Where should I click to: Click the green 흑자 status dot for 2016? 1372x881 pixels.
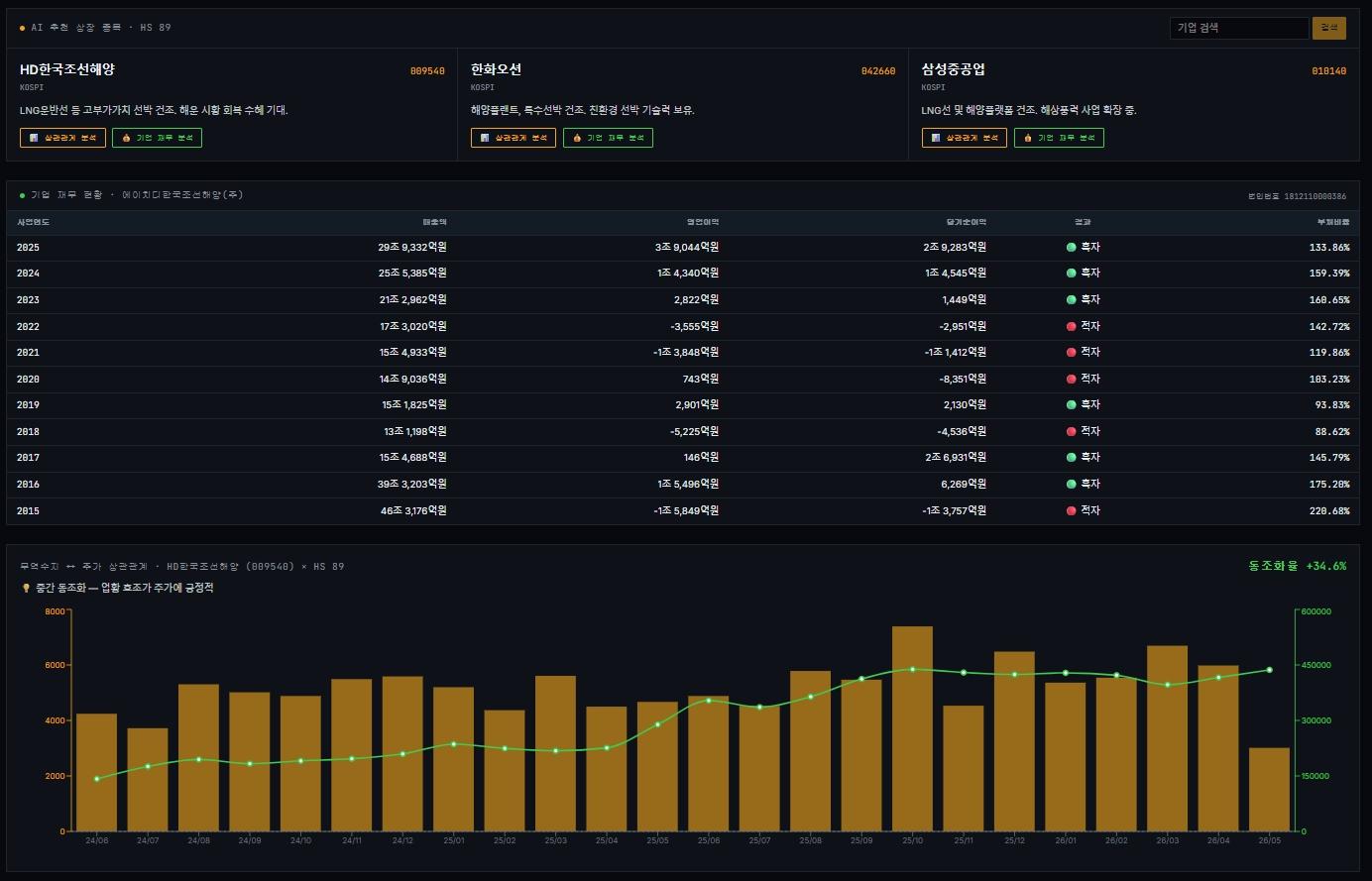pyautogui.click(x=1071, y=484)
